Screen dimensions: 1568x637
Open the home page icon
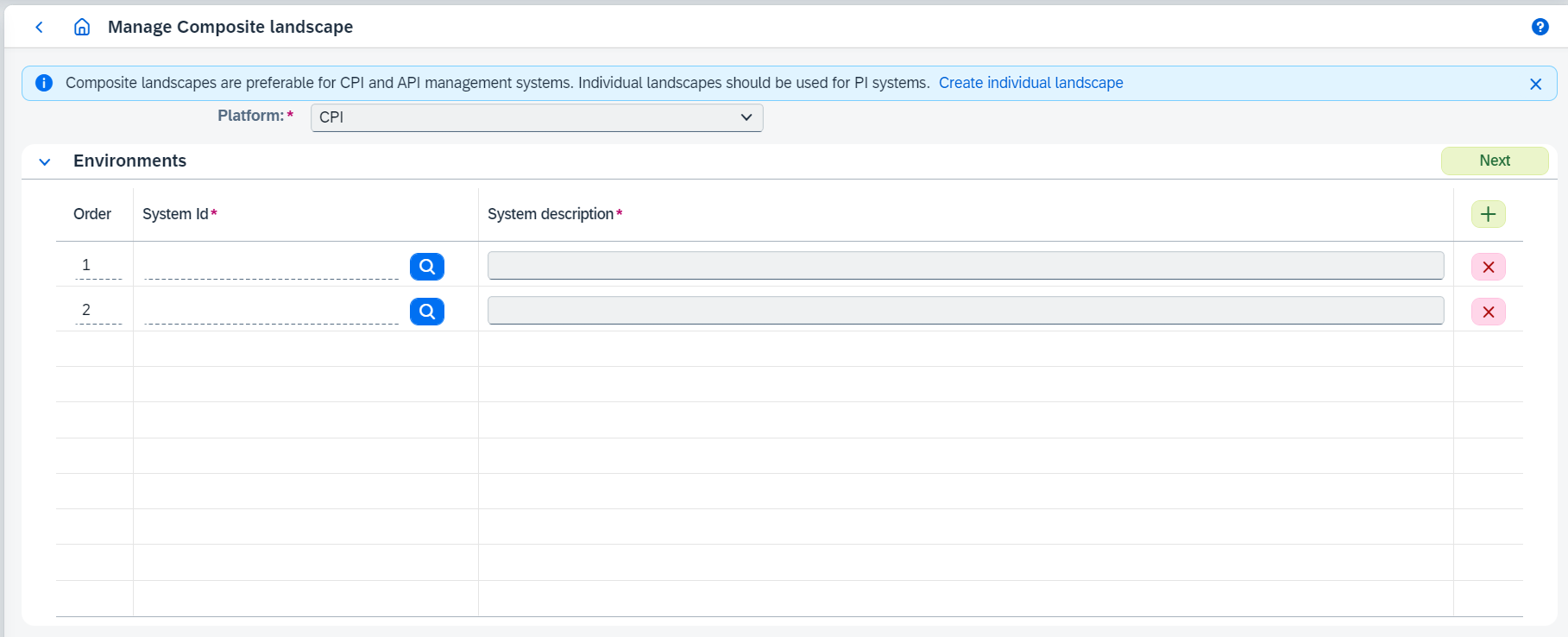(82, 27)
